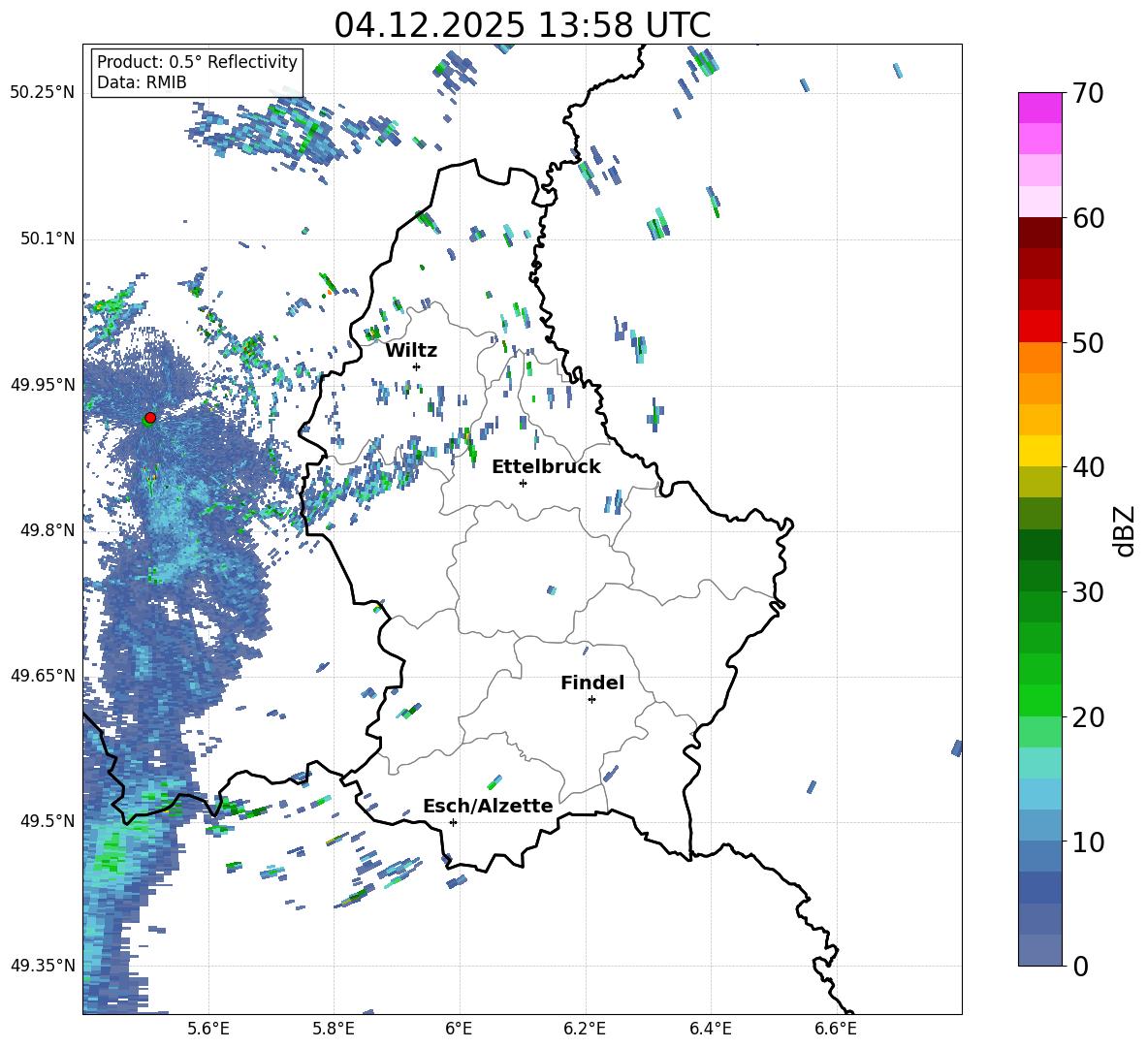Click the colorbar tick value 60

(1088, 218)
